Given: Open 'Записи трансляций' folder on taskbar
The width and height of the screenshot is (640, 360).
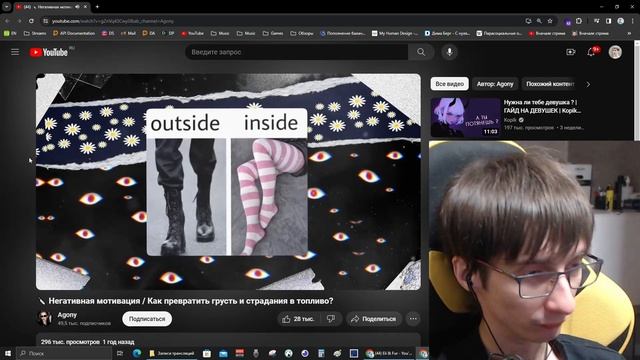Looking at the screenshot, I should (172, 353).
